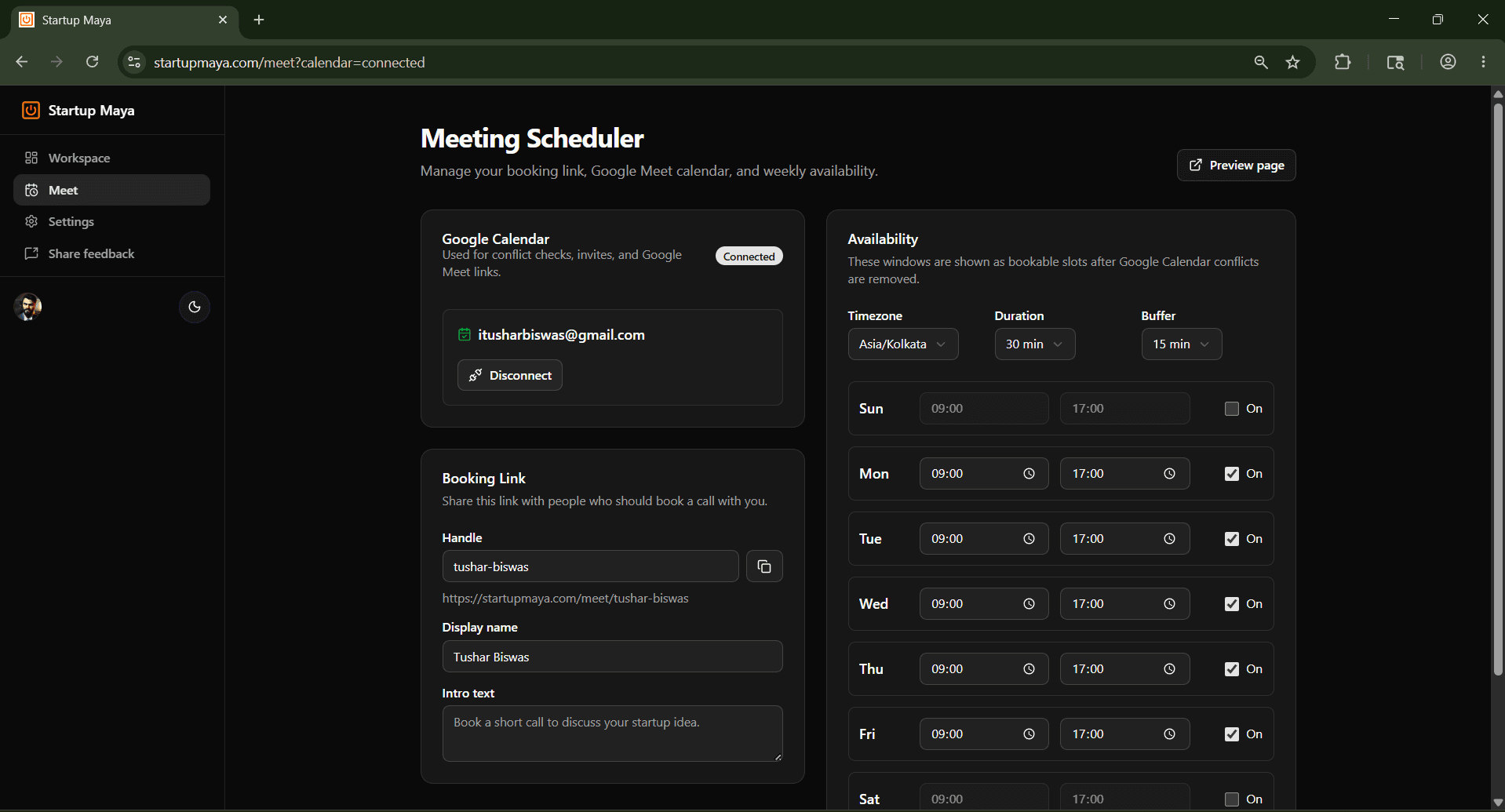Open Thursday start time clock picker
Viewport: 1505px width, 812px height.
1029,669
